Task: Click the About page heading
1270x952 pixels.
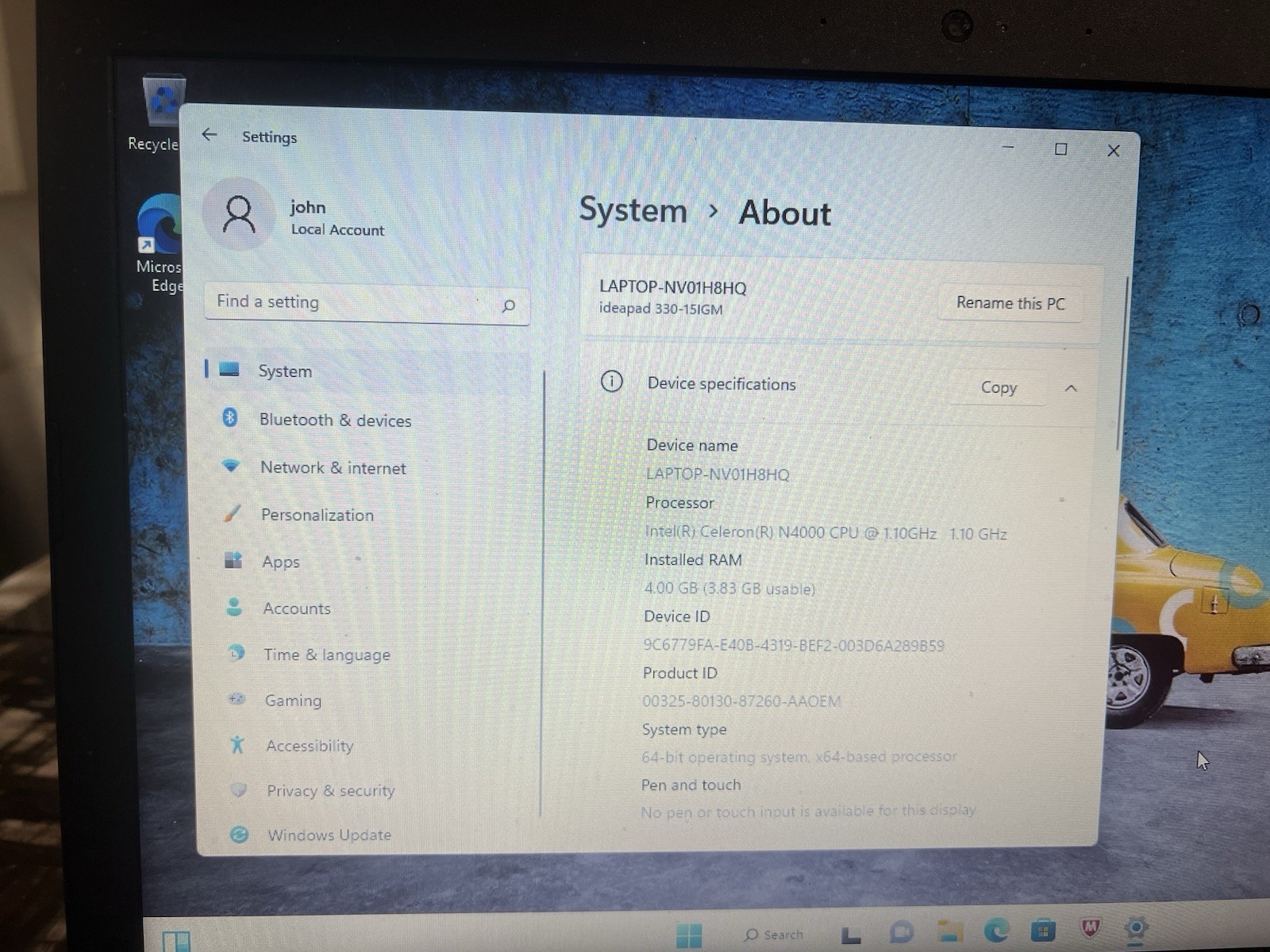Action: coord(784,213)
